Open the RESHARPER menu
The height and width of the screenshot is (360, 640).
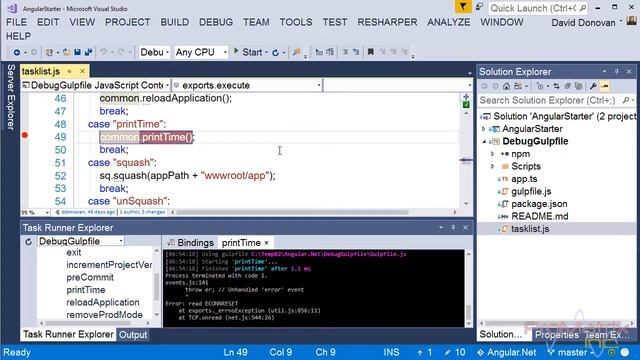coord(387,22)
